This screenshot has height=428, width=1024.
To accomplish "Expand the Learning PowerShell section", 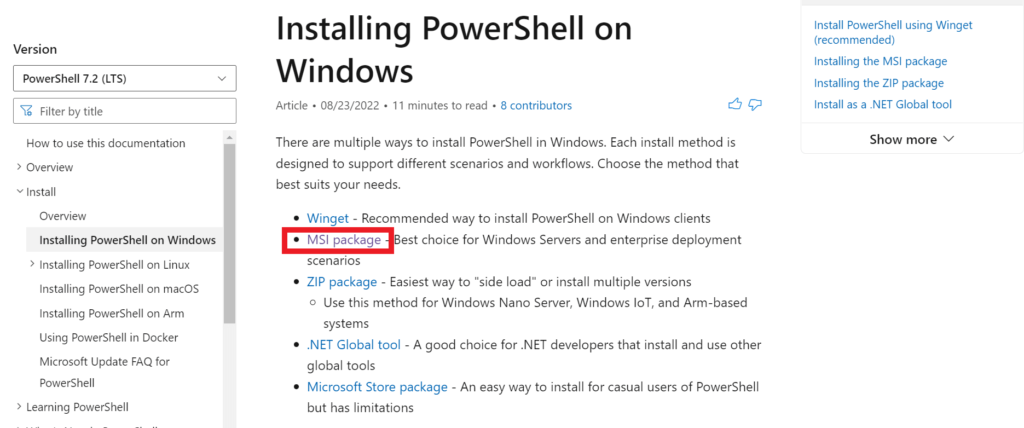I will 19,407.
